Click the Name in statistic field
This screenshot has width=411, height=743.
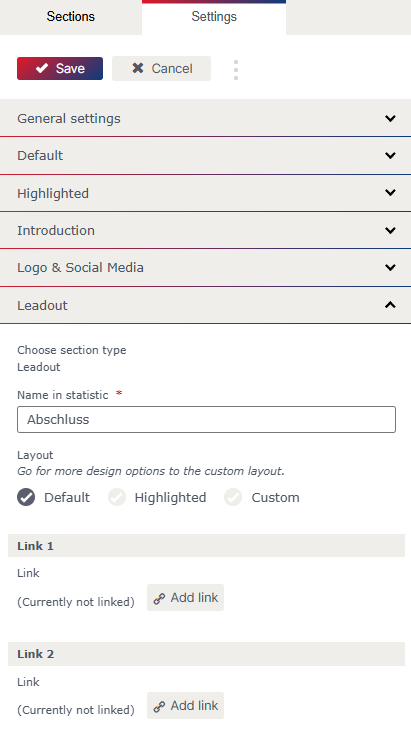pyautogui.click(x=206, y=419)
